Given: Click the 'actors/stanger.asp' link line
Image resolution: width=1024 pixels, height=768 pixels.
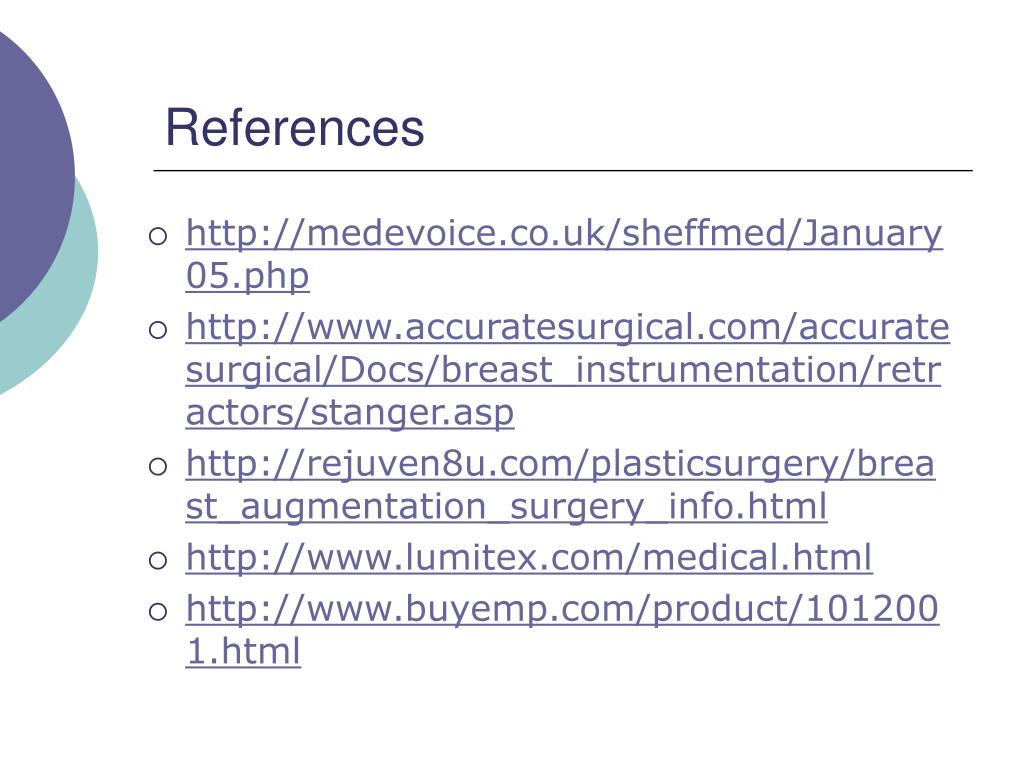Looking at the screenshot, I should pos(349,413).
